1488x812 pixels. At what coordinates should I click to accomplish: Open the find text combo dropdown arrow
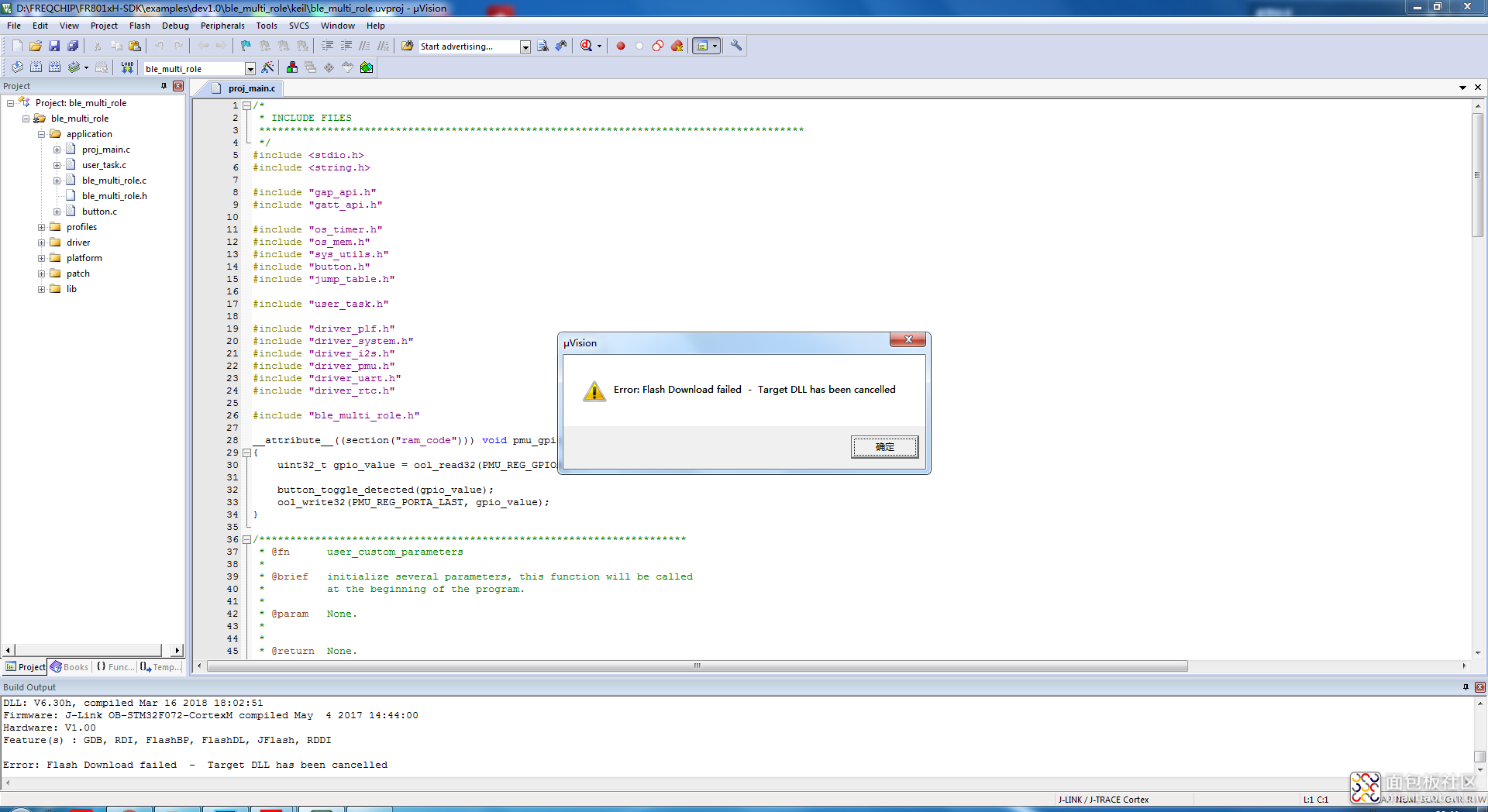(x=525, y=47)
